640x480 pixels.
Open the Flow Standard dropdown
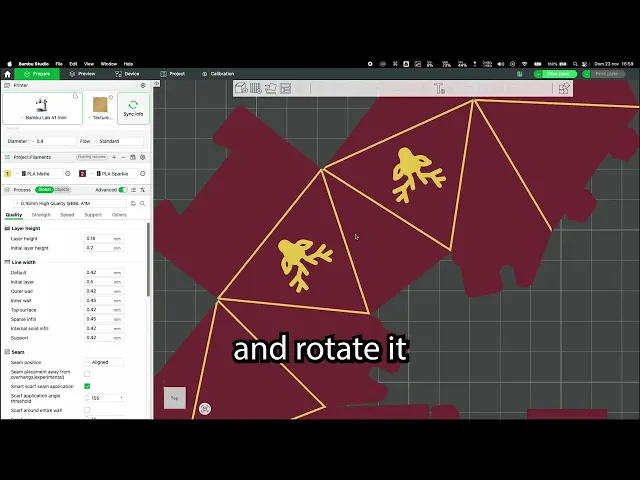pyautogui.click(x=119, y=141)
